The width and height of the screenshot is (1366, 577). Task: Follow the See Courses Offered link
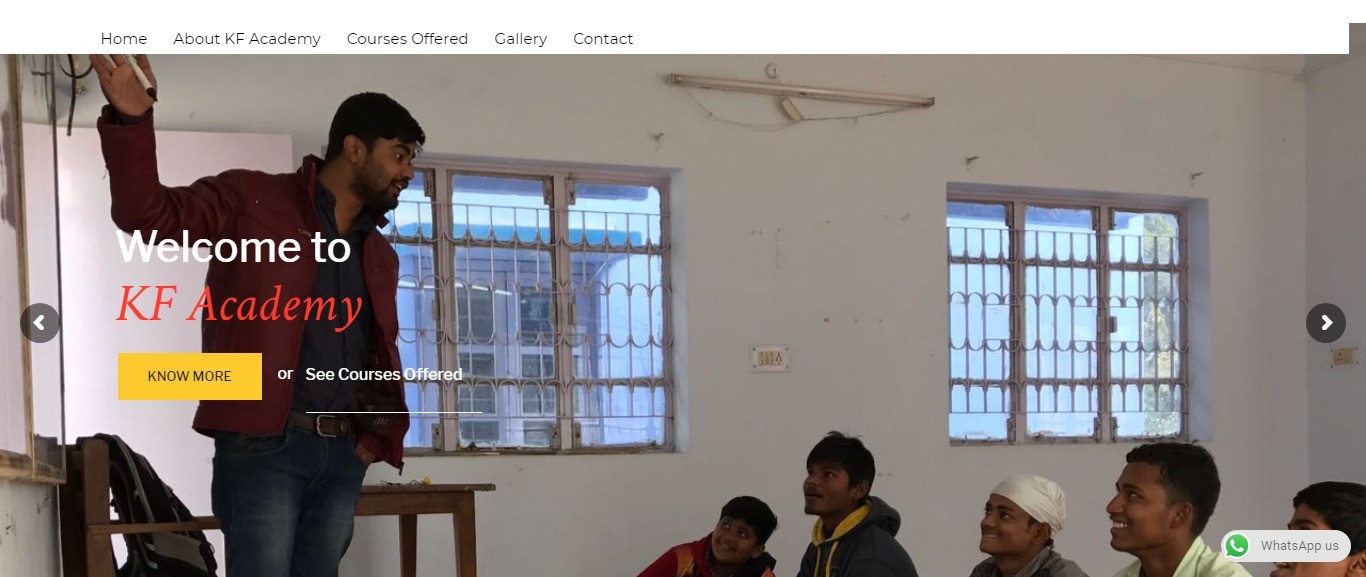pos(384,374)
